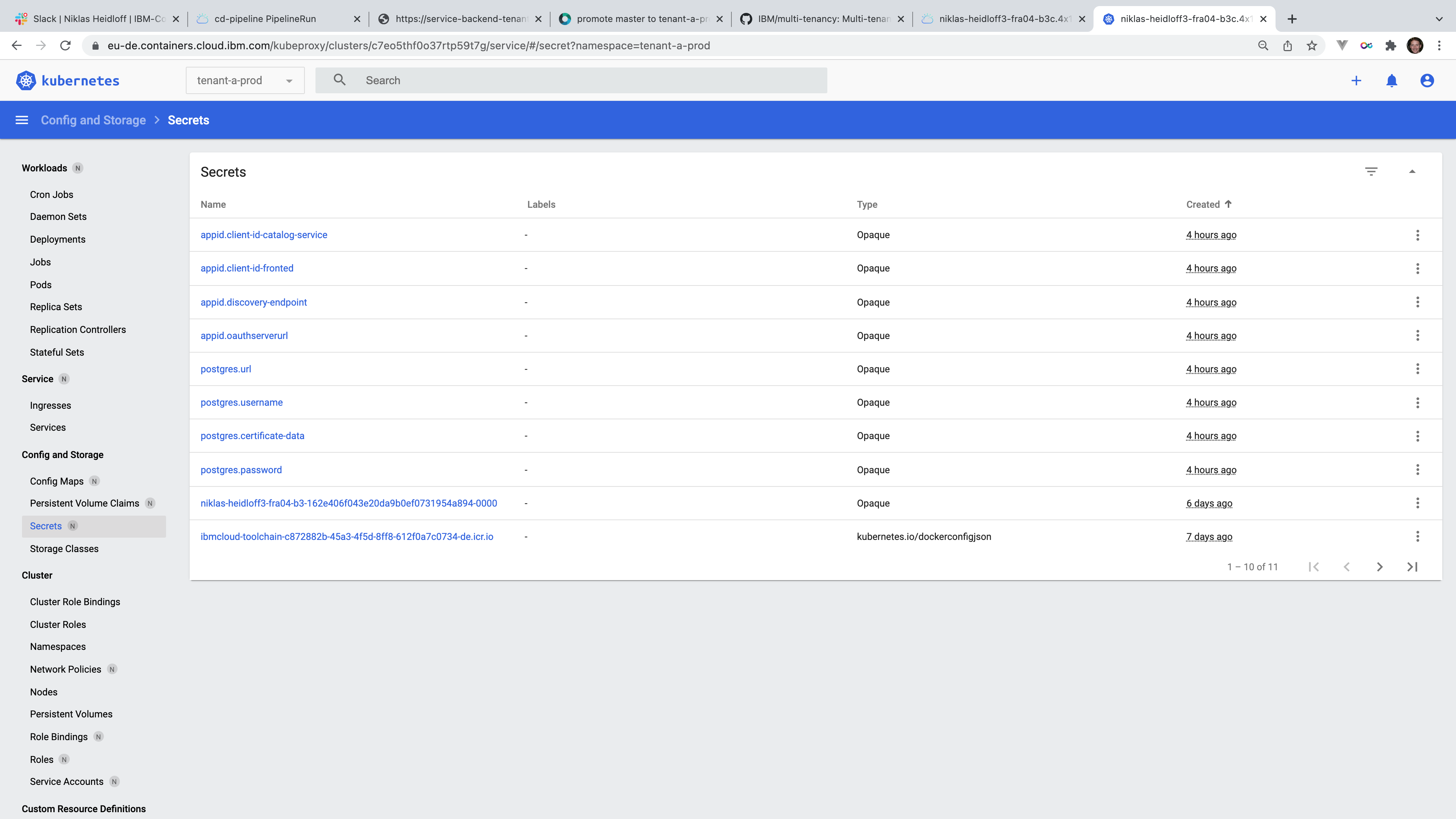
Task: Collapse the Secrets card with arrow
Action: click(1412, 171)
